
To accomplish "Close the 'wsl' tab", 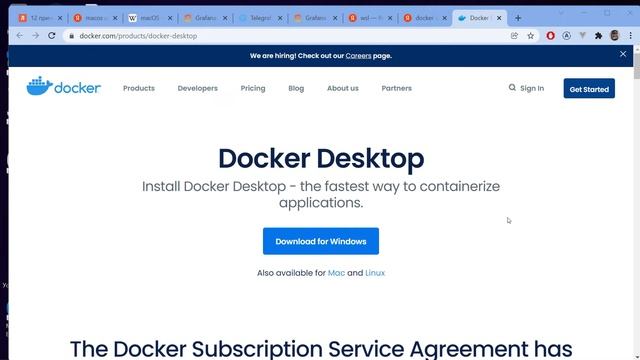I will pyautogui.click(x=390, y=18).
